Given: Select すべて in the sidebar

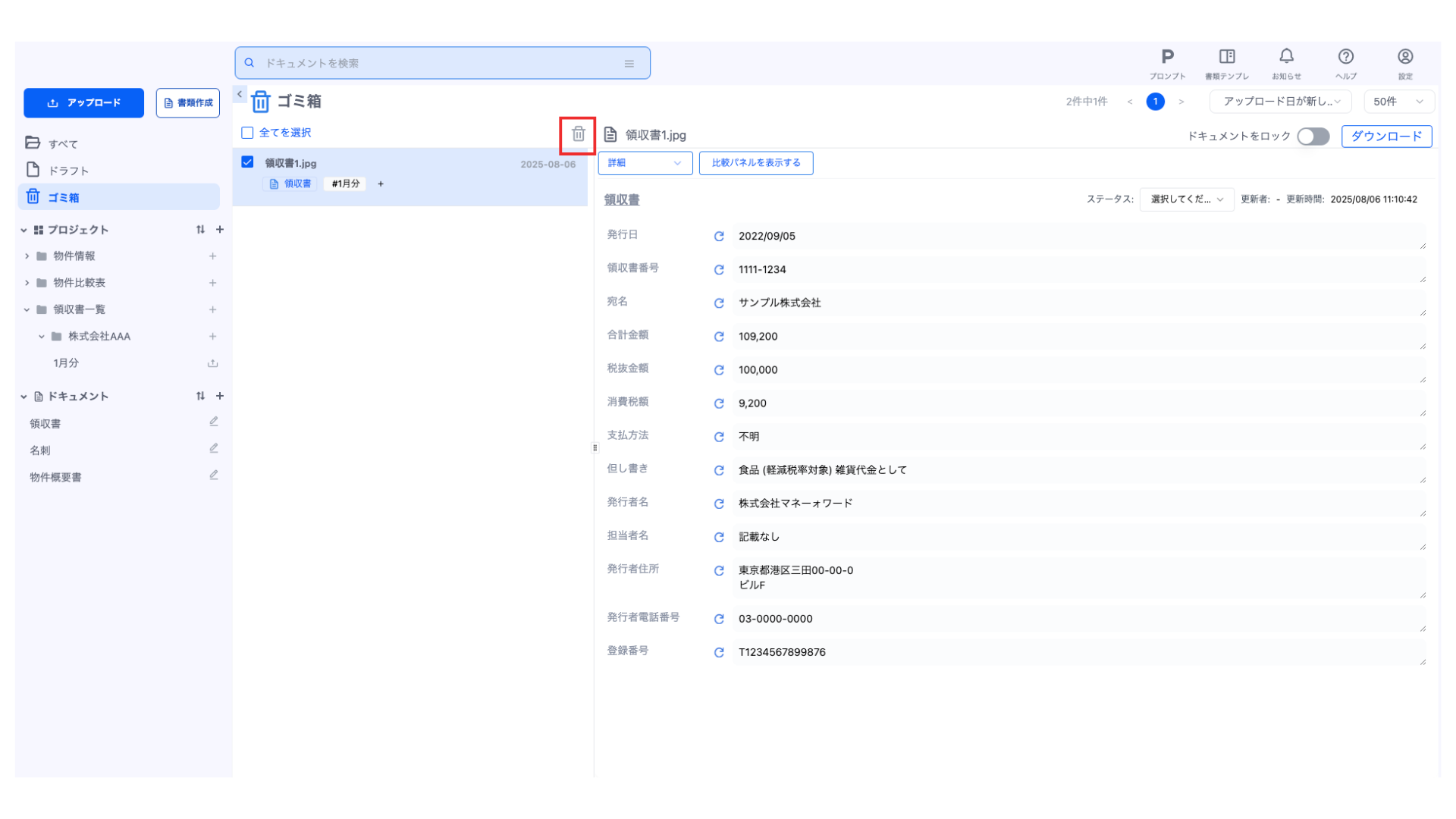Looking at the screenshot, I should (x=63, y=143).
